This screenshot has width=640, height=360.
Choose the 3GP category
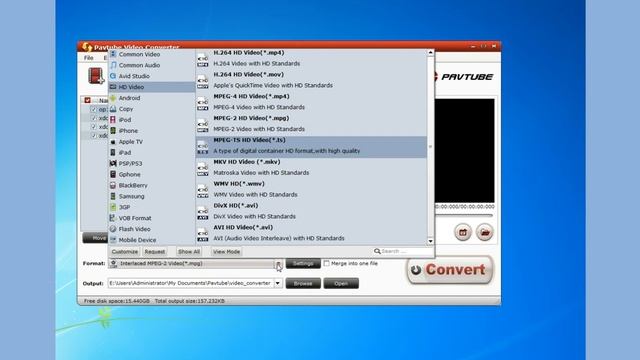(151, 207)
